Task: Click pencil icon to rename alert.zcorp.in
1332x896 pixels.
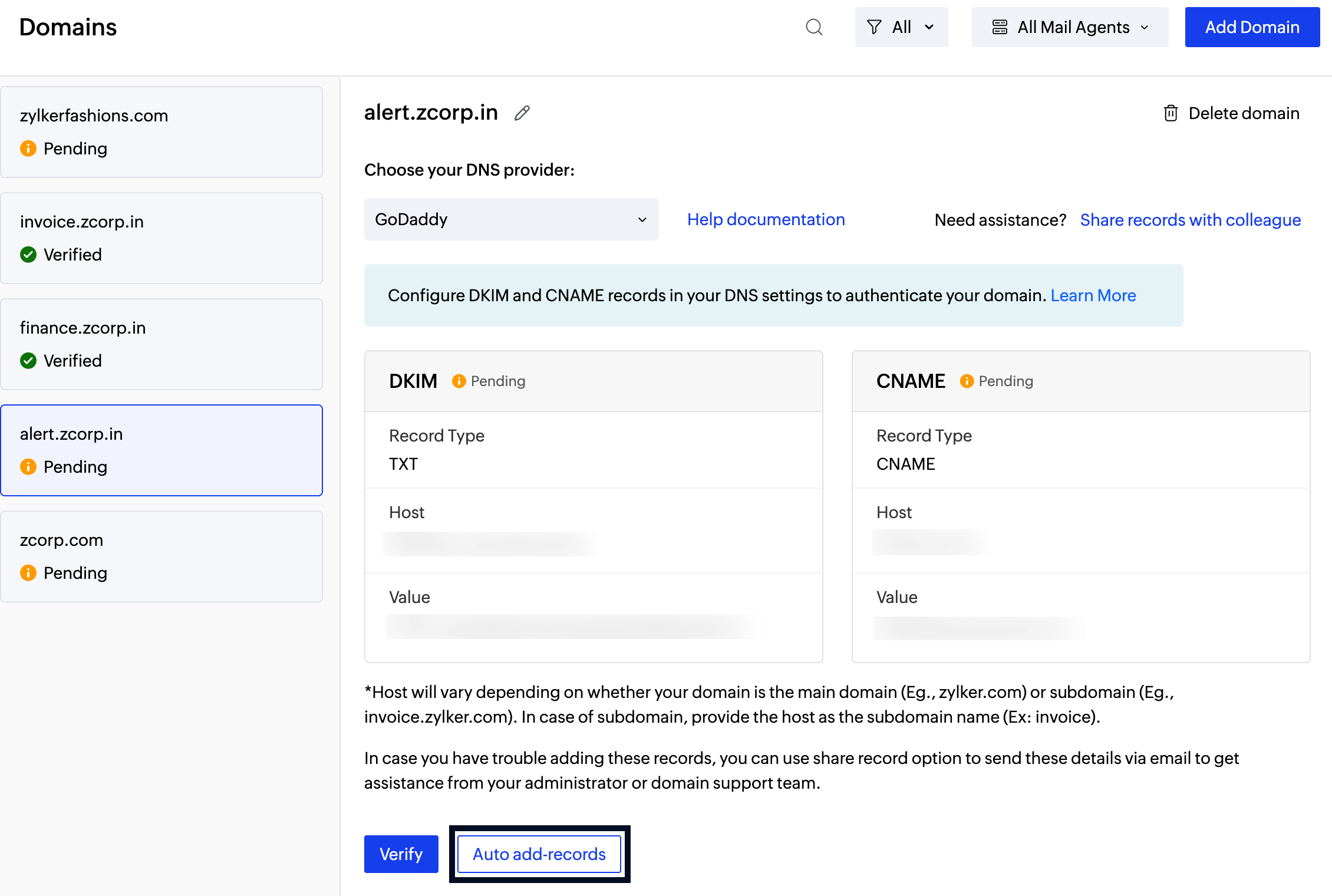Action: point(522,113)
